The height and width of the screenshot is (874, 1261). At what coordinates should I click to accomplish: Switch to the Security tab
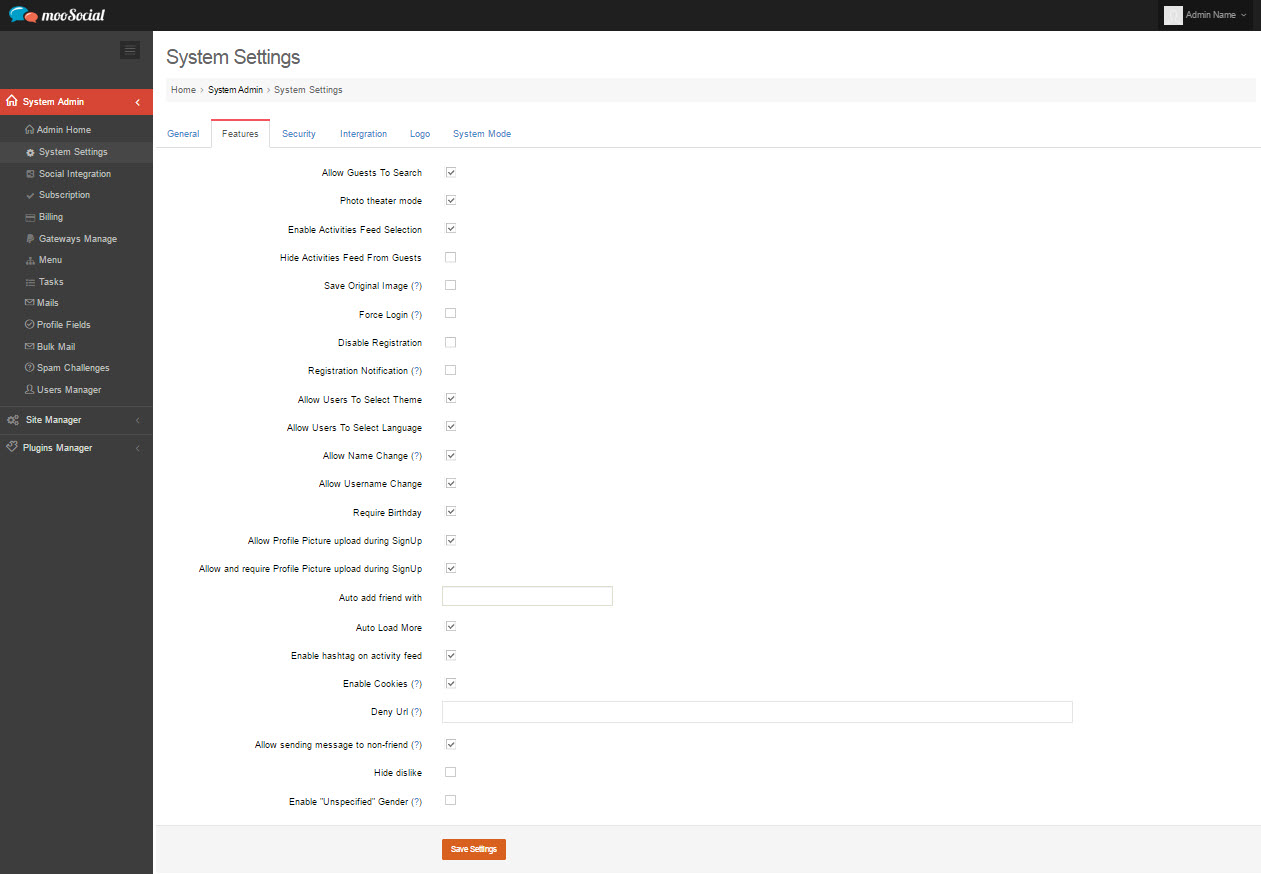coord(298,133)
